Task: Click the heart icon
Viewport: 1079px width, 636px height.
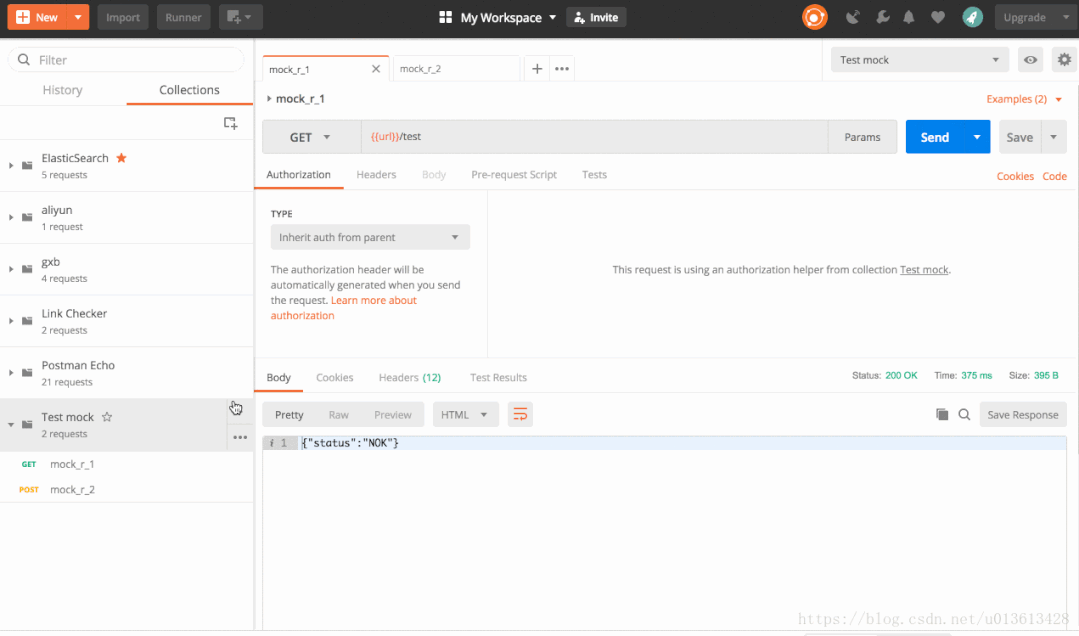Action: (x=938, y=17)
